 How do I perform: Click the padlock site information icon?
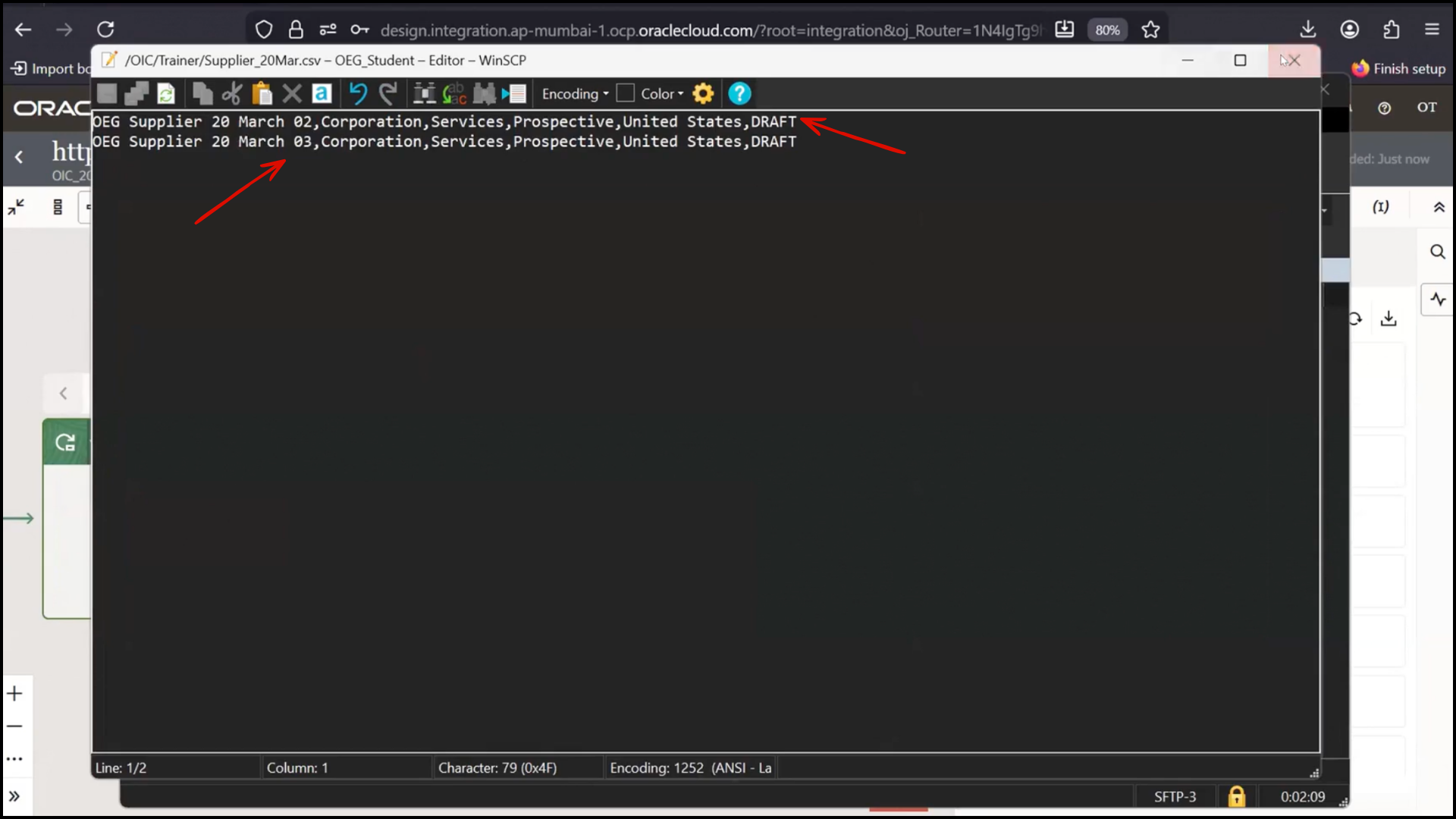click(x=296, y=30)
